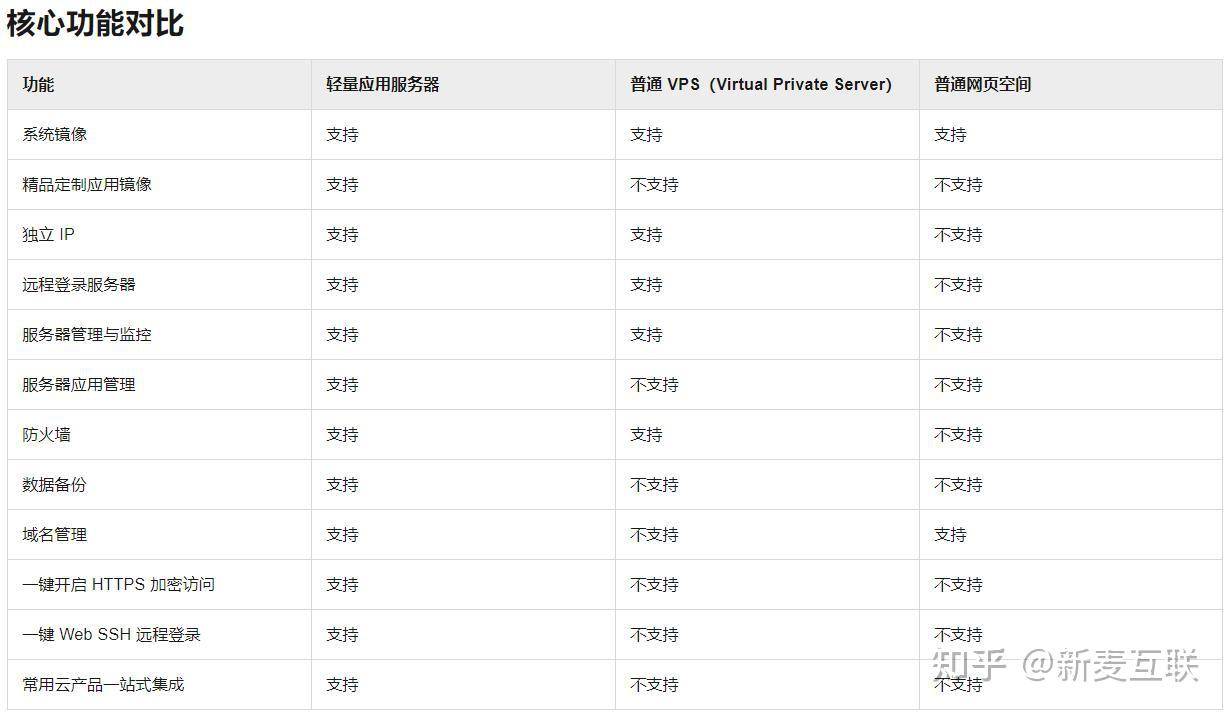This screenshot has height=715, width=1230.
Task: Click the 普通 VPS (Virtual Private Server) header
Action: click(x=760, y=85)
